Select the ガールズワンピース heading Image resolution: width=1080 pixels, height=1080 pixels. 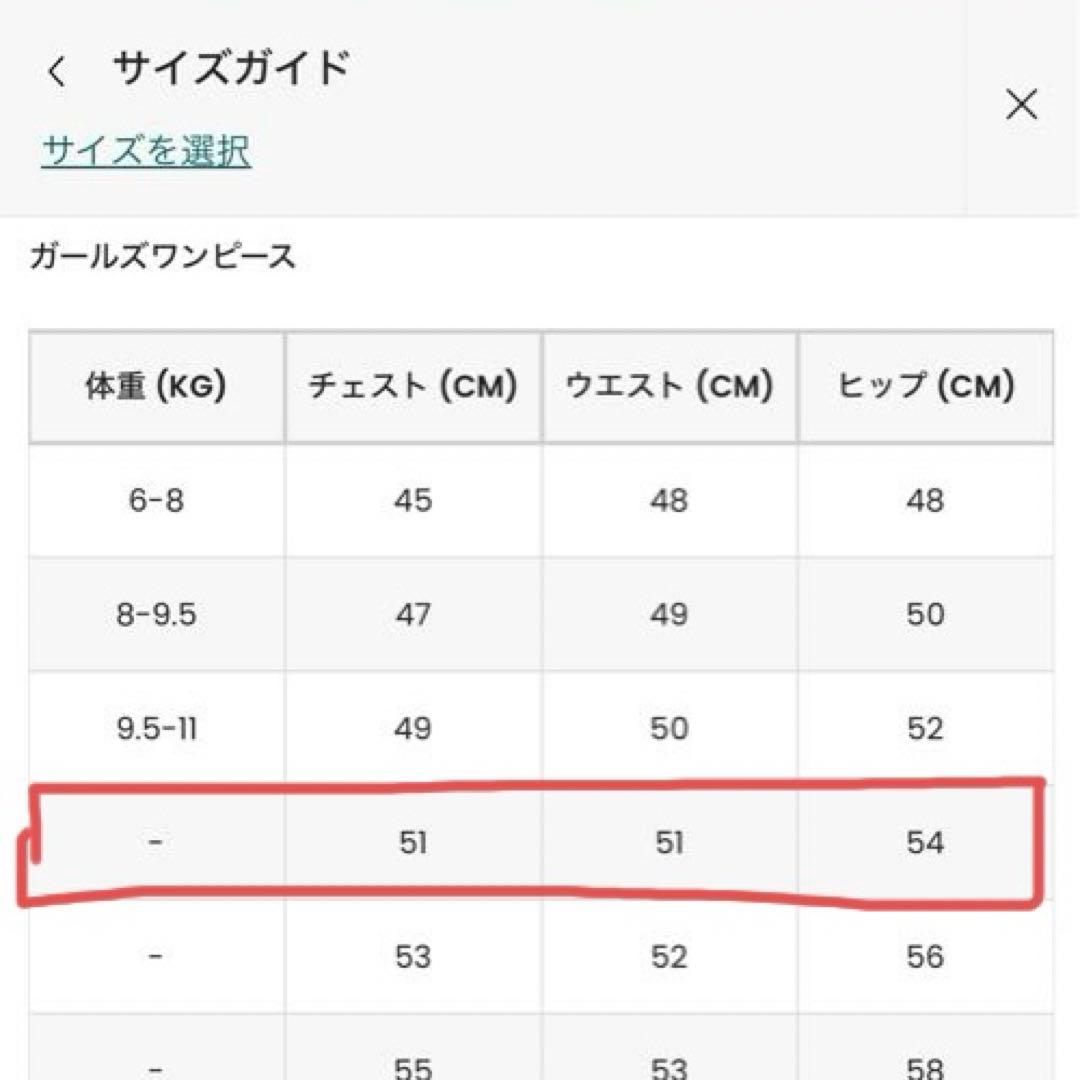pos(163,258)
